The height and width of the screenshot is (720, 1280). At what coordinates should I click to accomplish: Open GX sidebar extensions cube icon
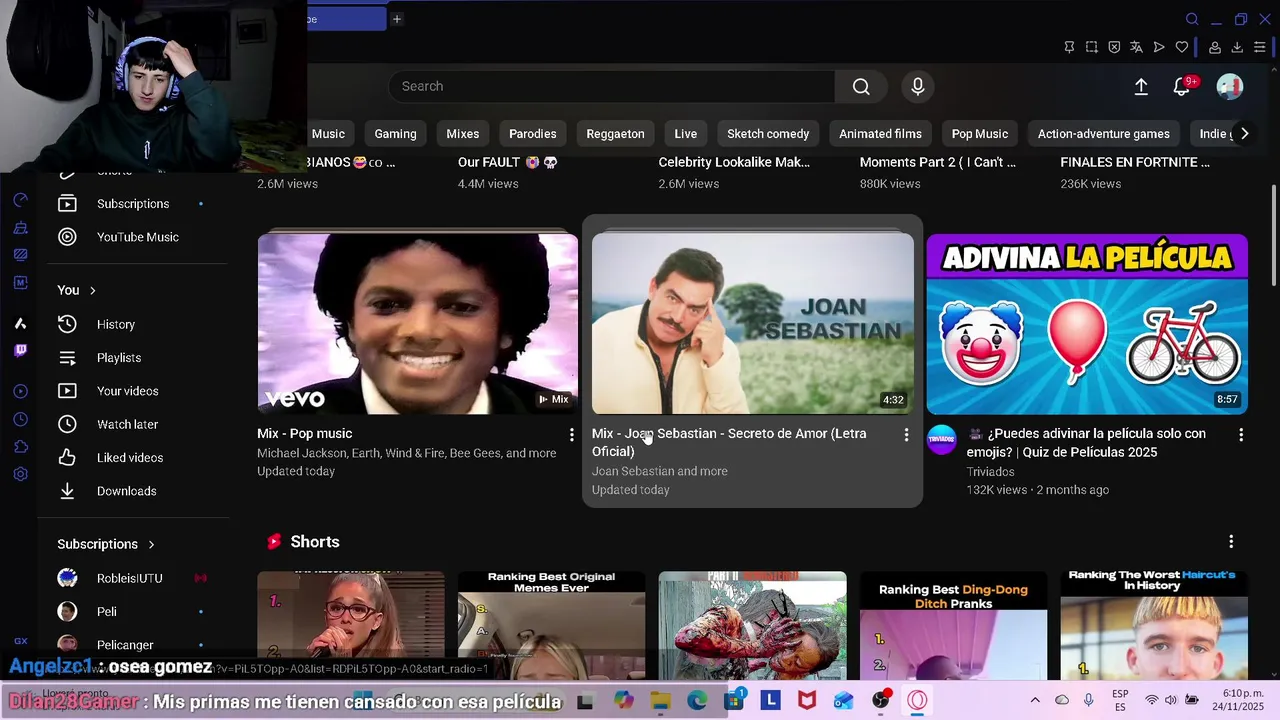(x=20, y=447)
